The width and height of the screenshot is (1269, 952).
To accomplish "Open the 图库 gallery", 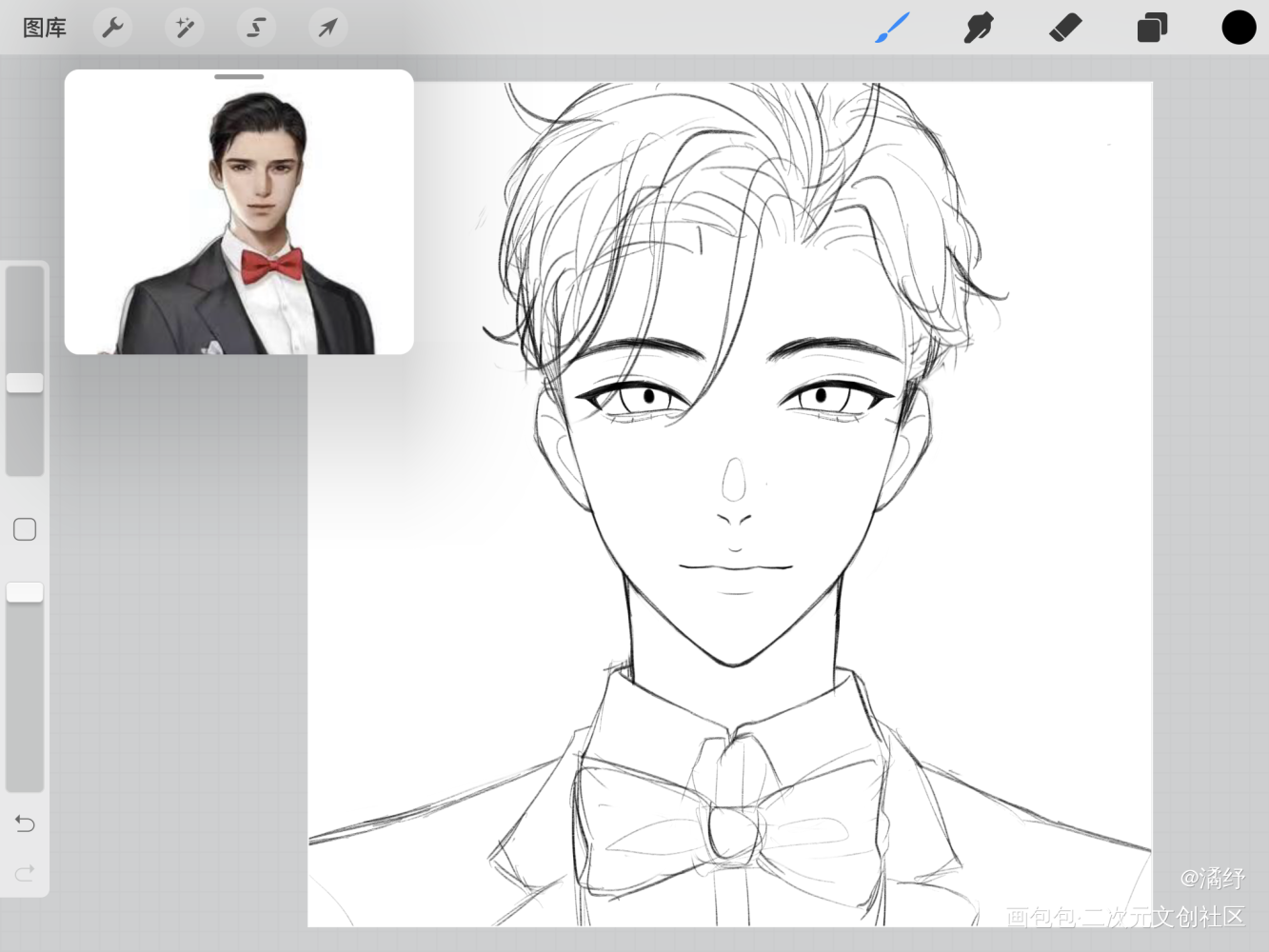I will [x=44, y=28].
